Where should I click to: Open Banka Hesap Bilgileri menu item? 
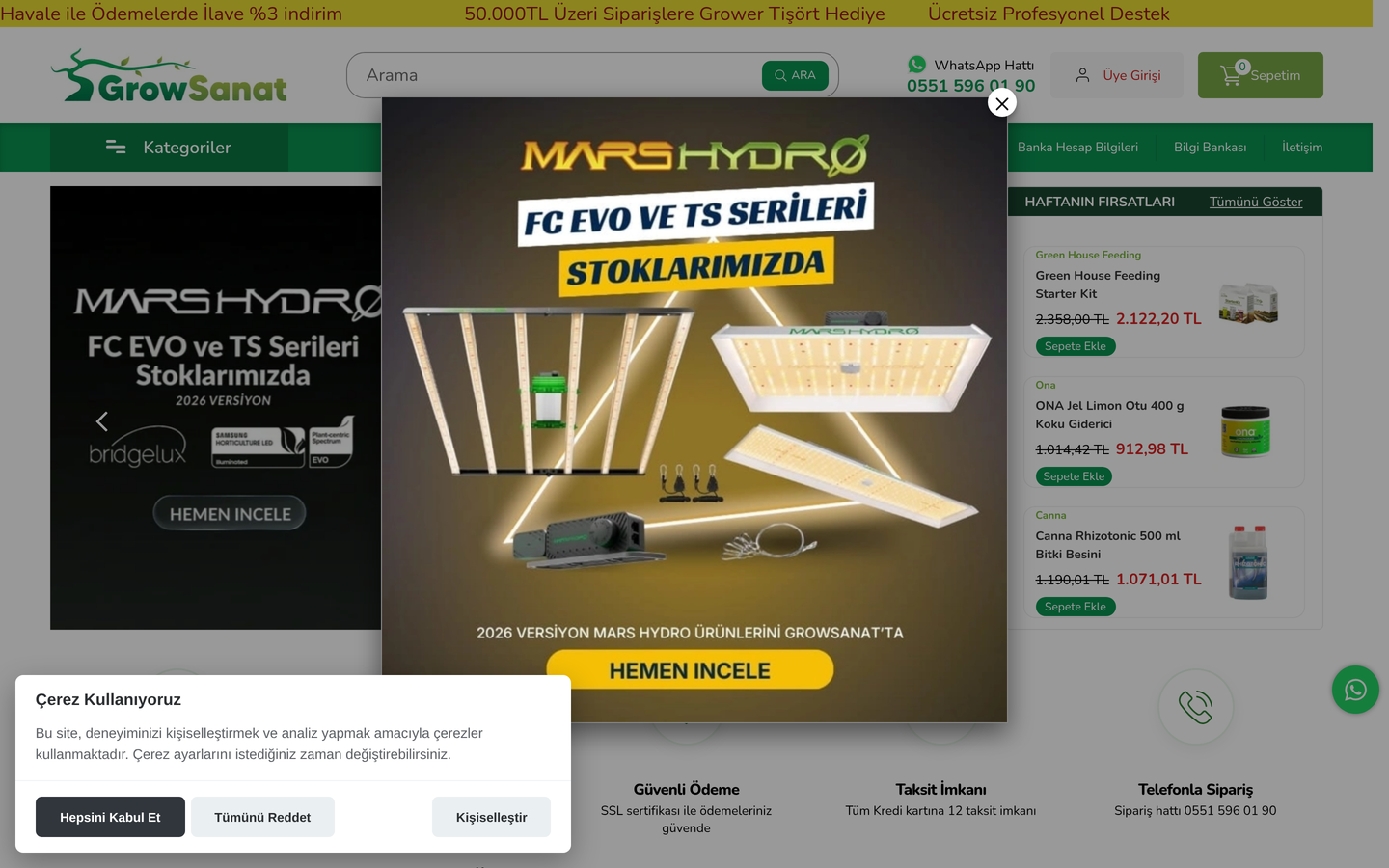(1077, 148)
